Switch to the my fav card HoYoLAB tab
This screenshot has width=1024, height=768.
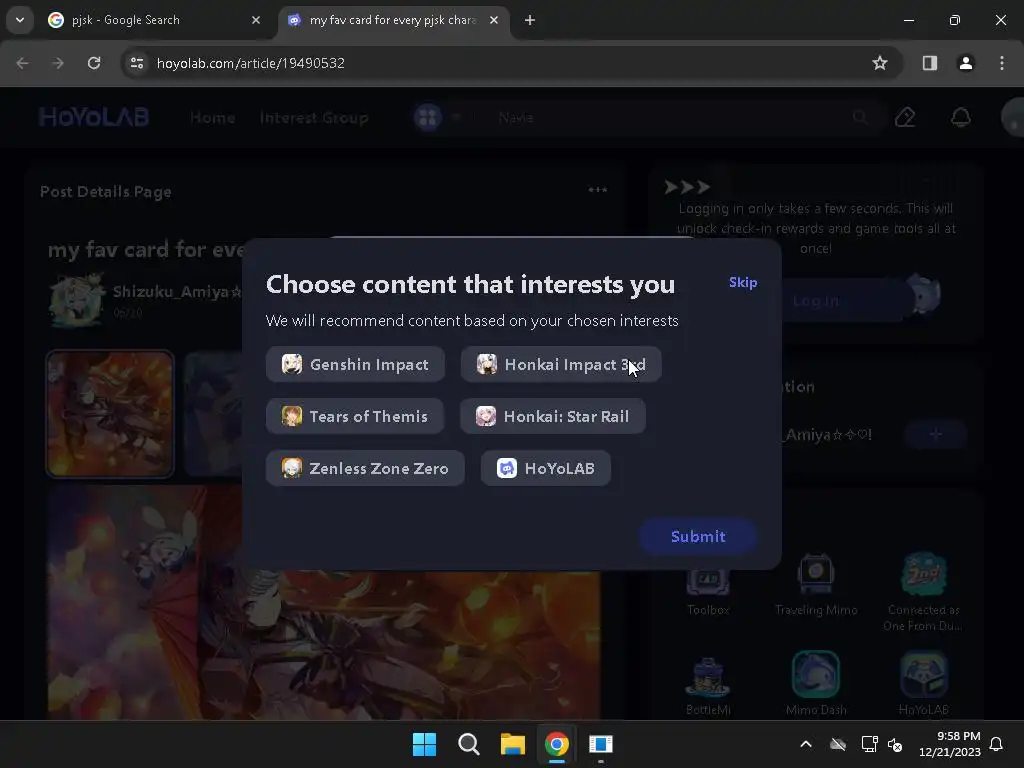[392, 20]
